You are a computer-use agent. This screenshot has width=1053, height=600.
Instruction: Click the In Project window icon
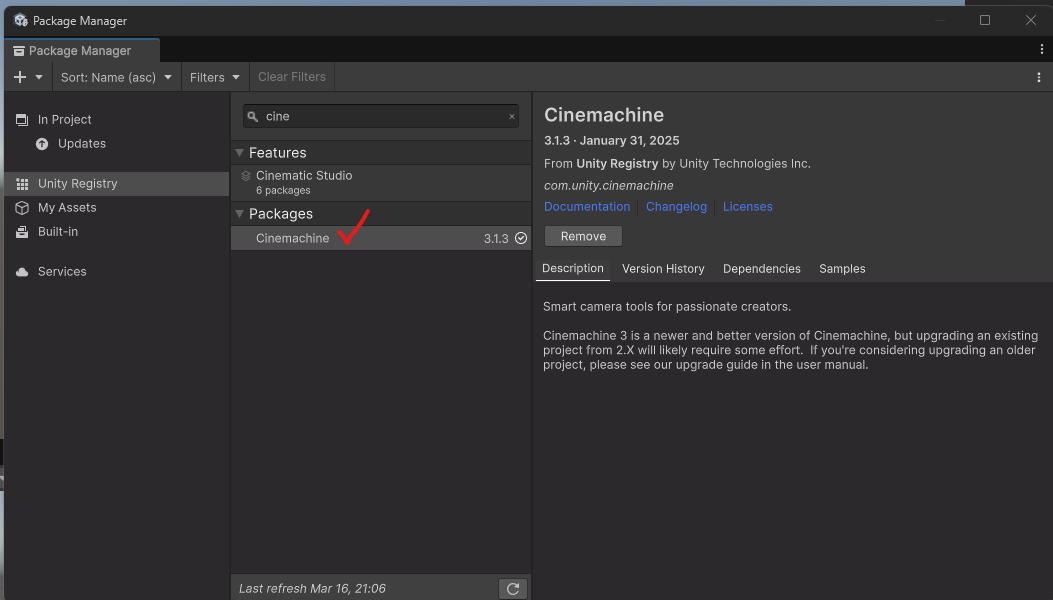[22, 120]
